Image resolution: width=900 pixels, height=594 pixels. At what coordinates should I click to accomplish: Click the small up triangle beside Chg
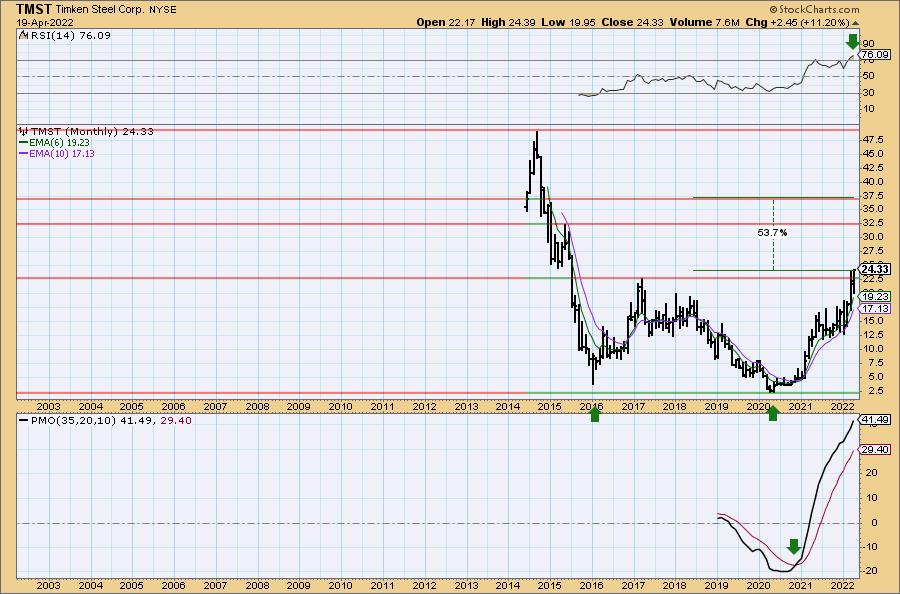[855, 23]
